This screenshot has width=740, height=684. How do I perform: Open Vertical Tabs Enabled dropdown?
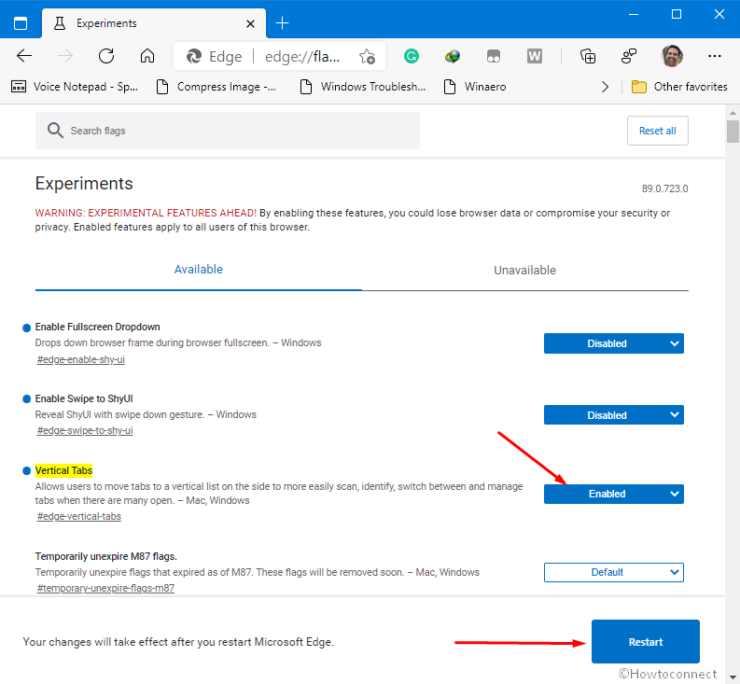(614, 494)
